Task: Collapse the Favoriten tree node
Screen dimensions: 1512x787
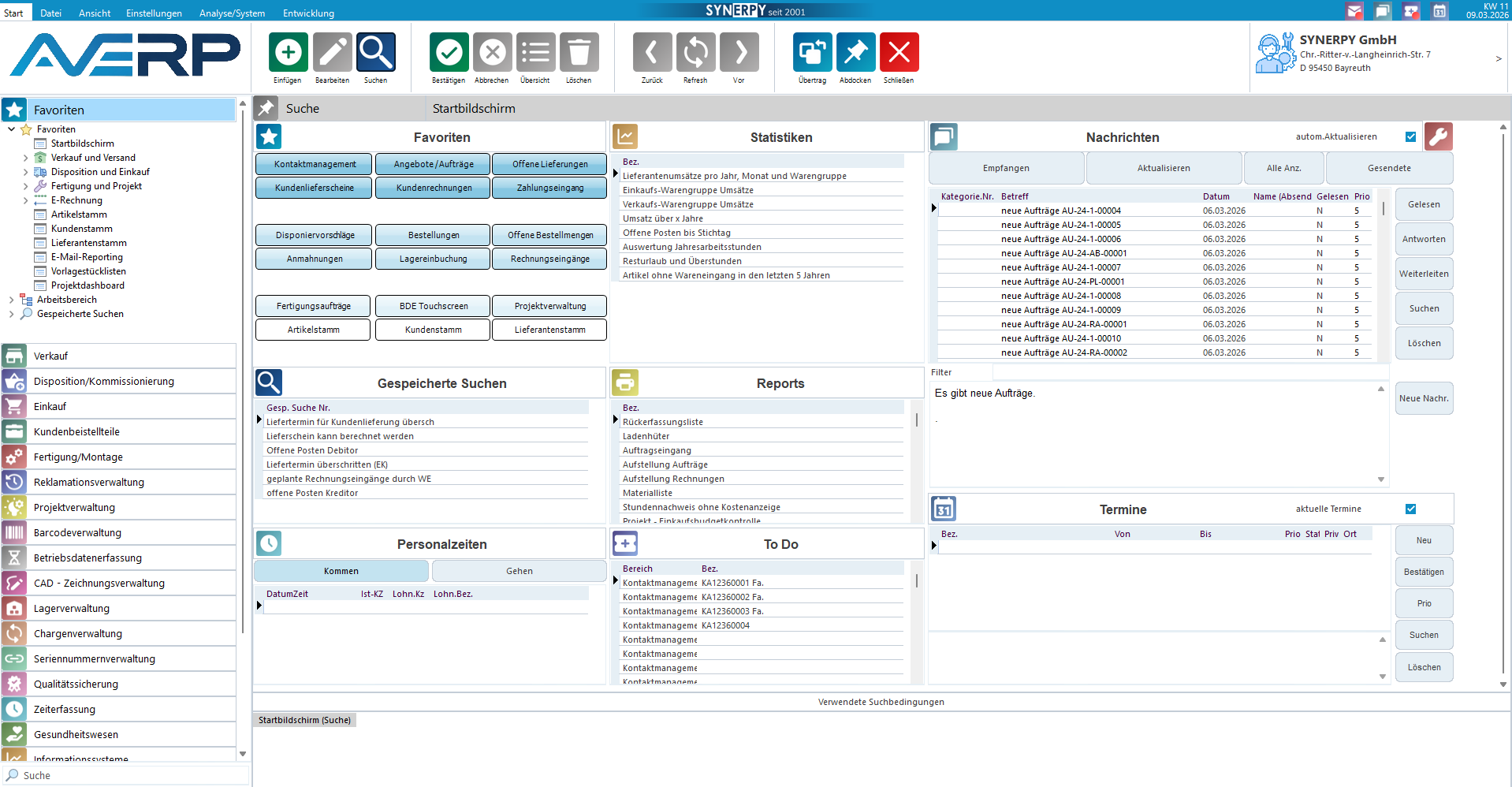Action: coord(11,129)
